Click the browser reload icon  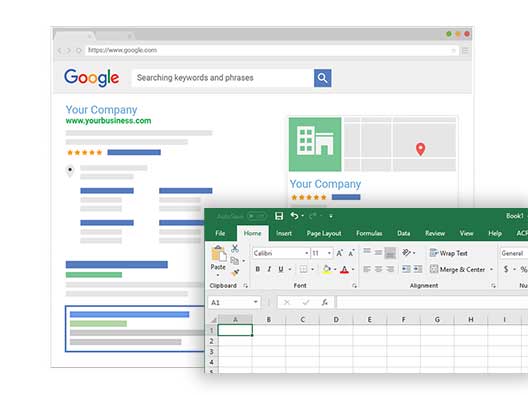[79, 51]
